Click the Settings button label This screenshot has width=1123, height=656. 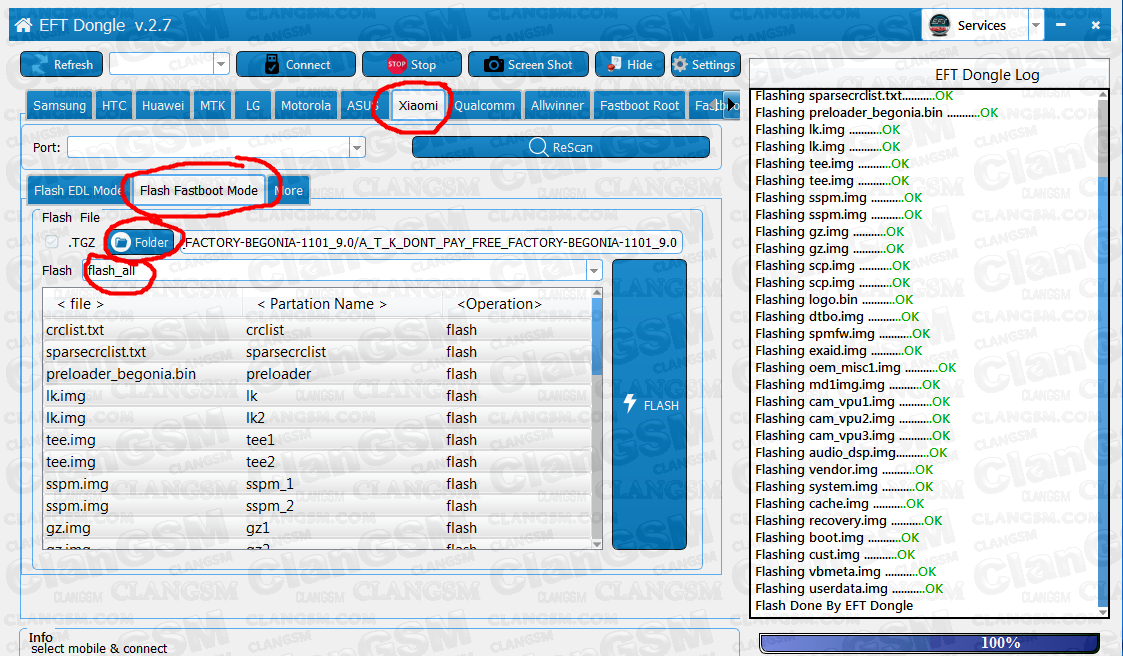point(713,64)
